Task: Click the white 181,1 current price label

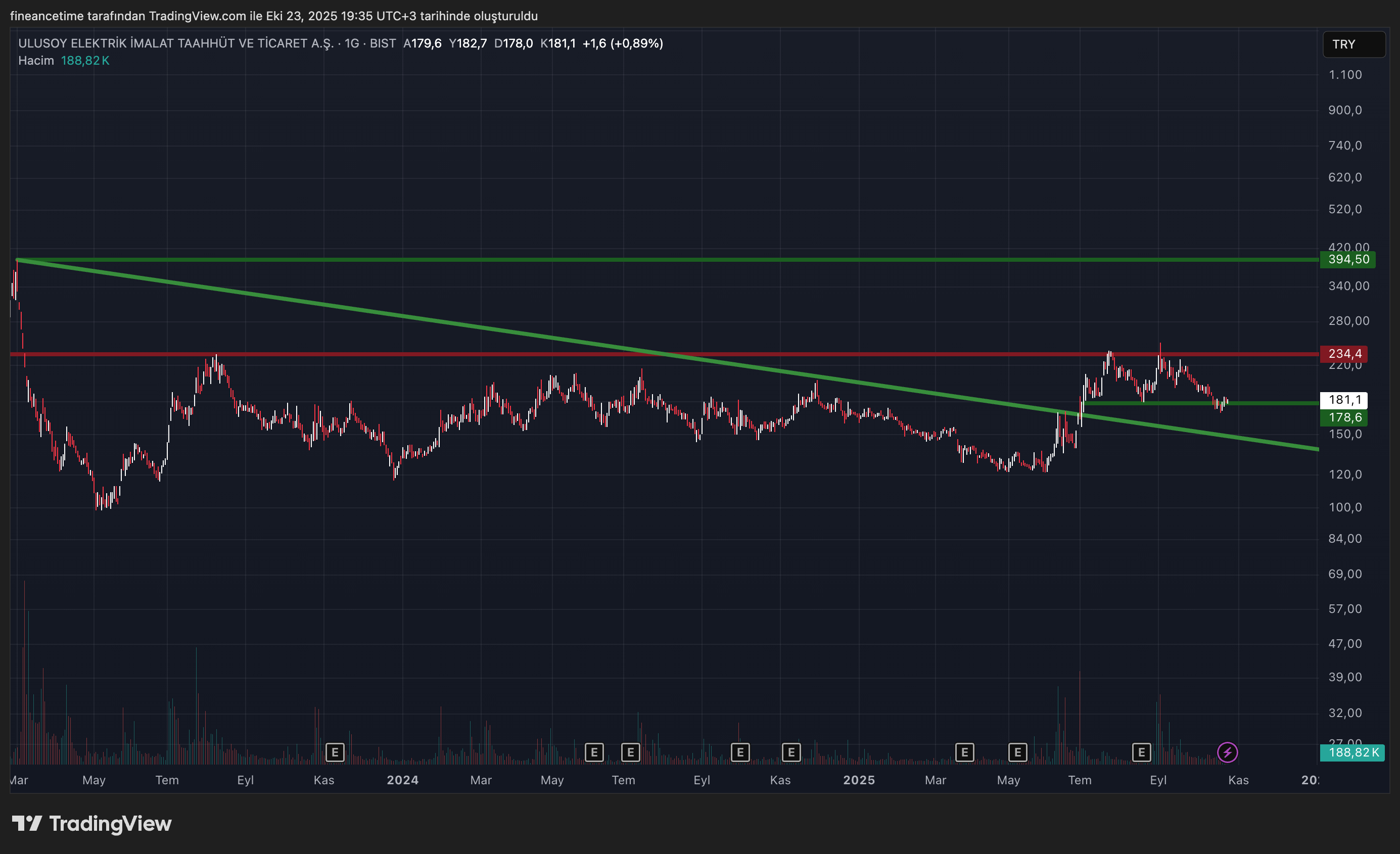Action: 1344,400
